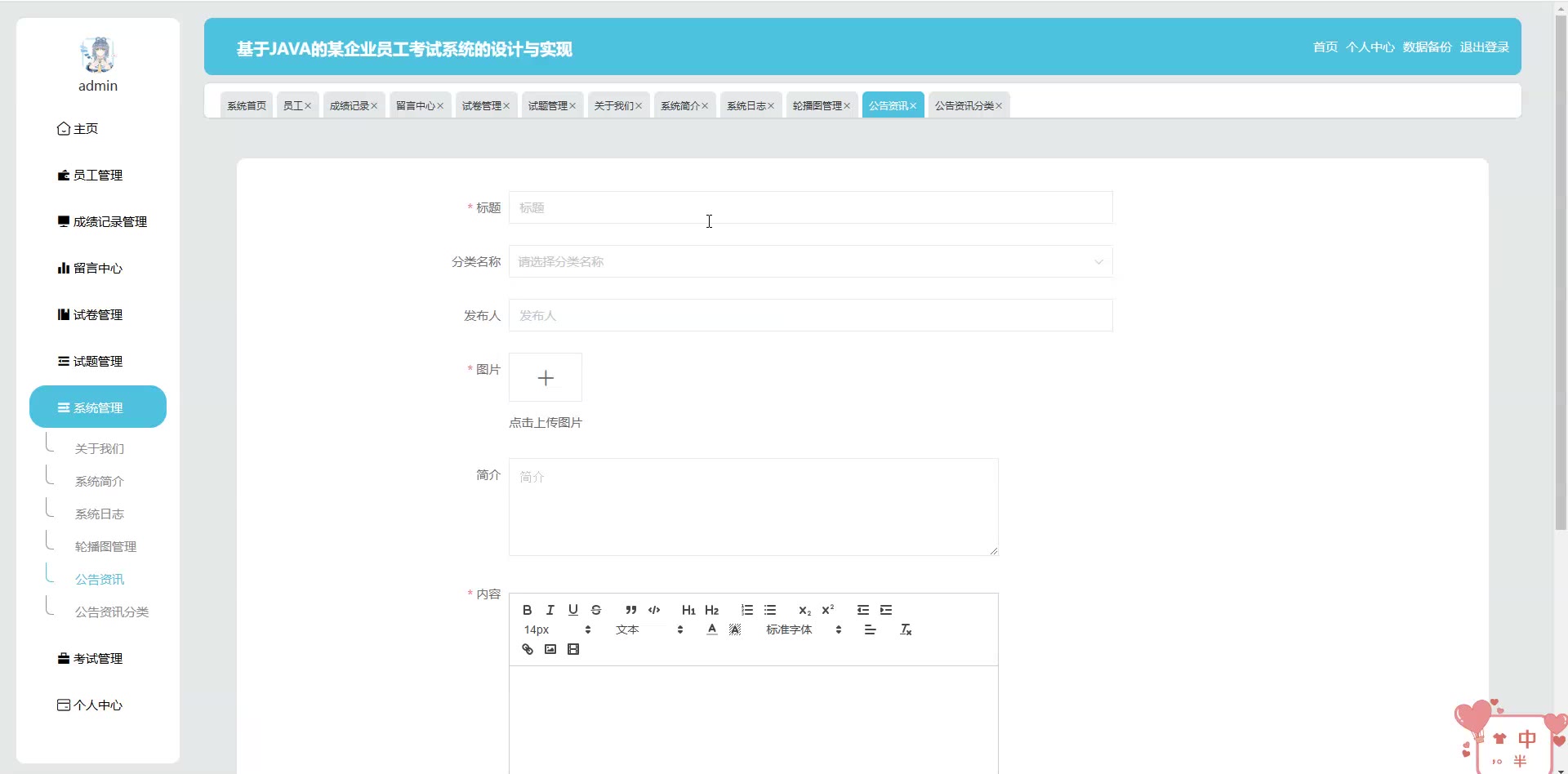Image resolution: width=1568 pixels, height=774 pixels.
Task: Apply strikethrough formatting
Action: coord(596,610)
